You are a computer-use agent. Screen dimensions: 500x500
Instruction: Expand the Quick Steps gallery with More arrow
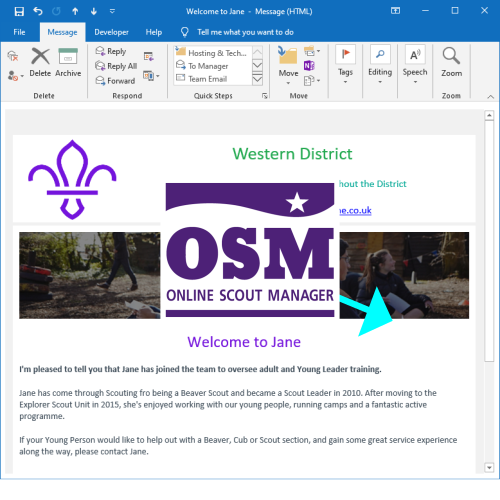[x=257, y=79]
